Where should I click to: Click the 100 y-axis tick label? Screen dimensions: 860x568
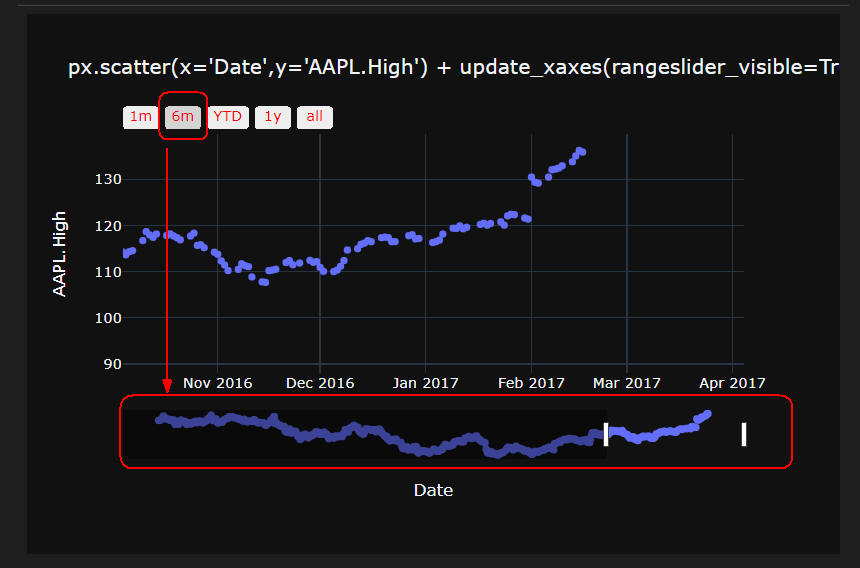108,318
